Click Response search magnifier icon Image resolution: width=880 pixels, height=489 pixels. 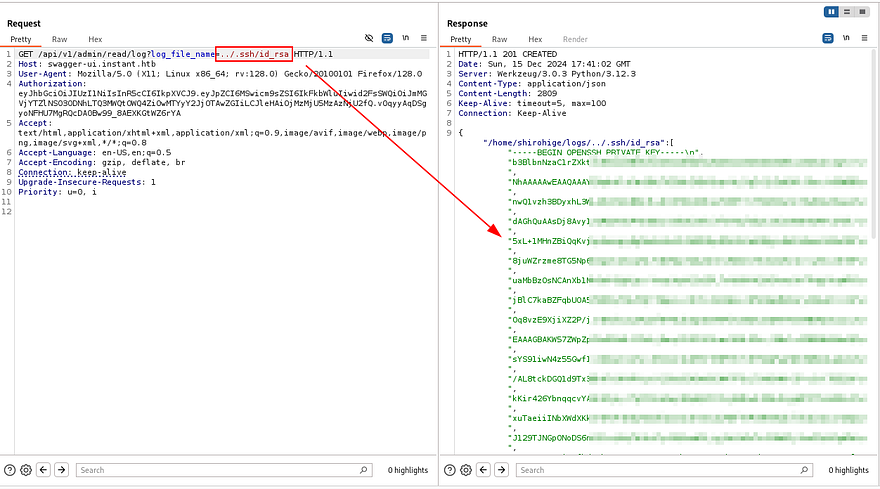click(804, 470)
